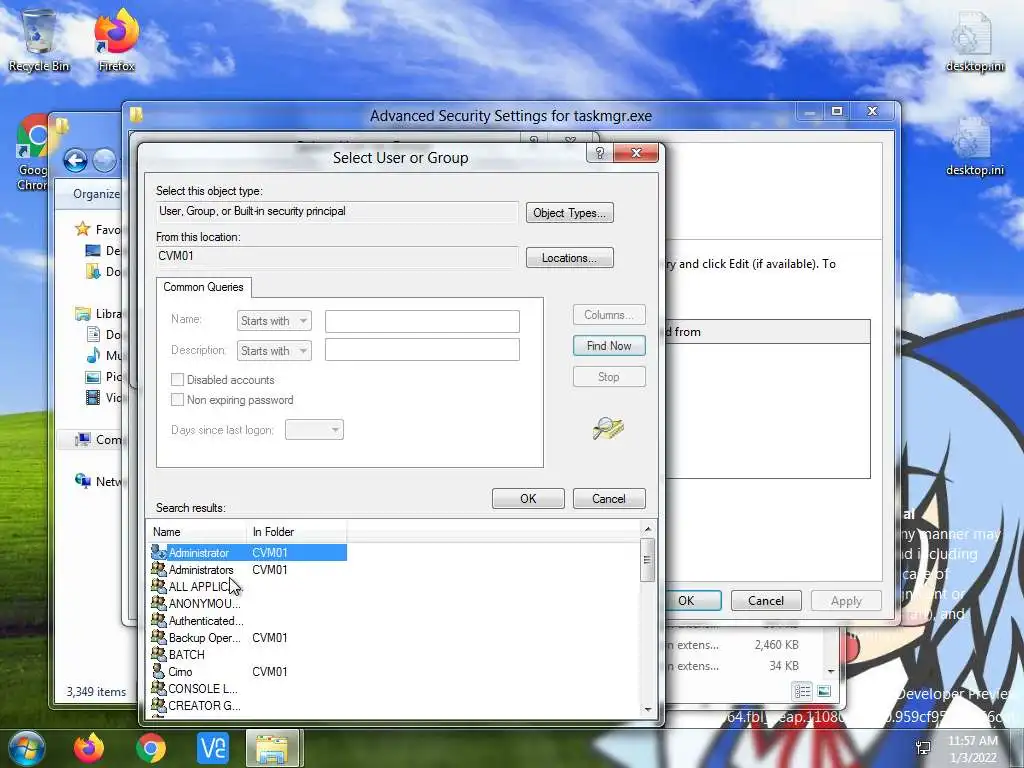Click OK in Advanced Security Settings window
This screenshot has width=1024, height=768.
692,600
